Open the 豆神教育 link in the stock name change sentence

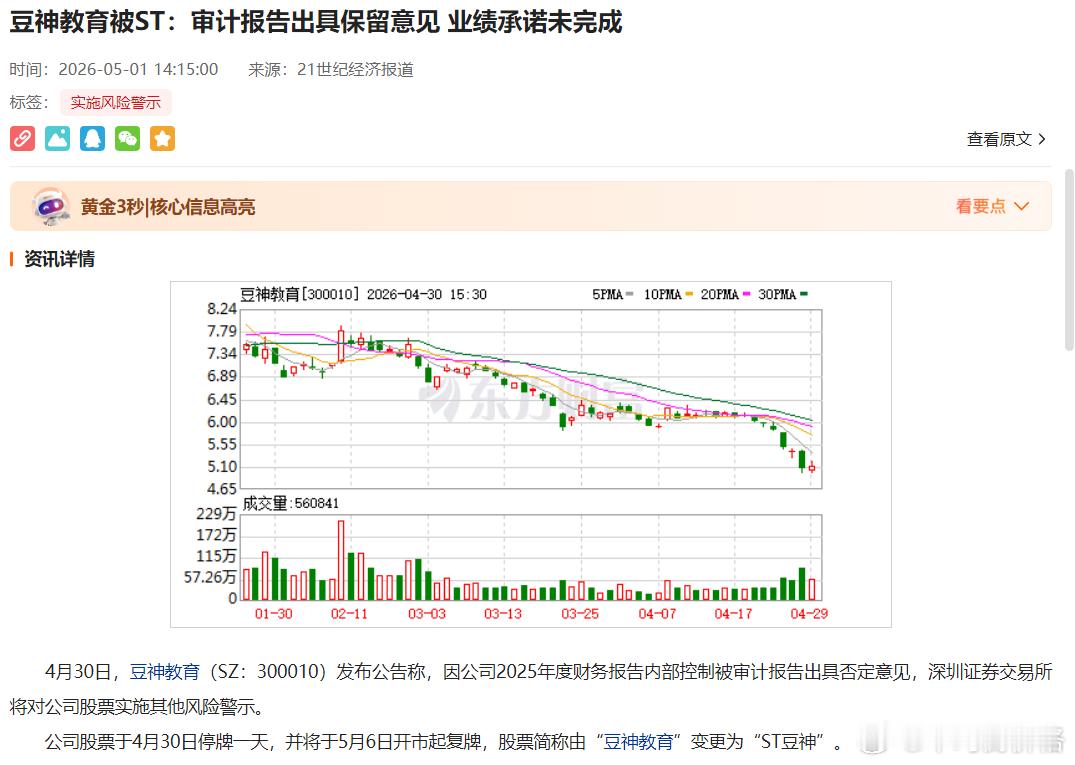click(x=638, y=742)
